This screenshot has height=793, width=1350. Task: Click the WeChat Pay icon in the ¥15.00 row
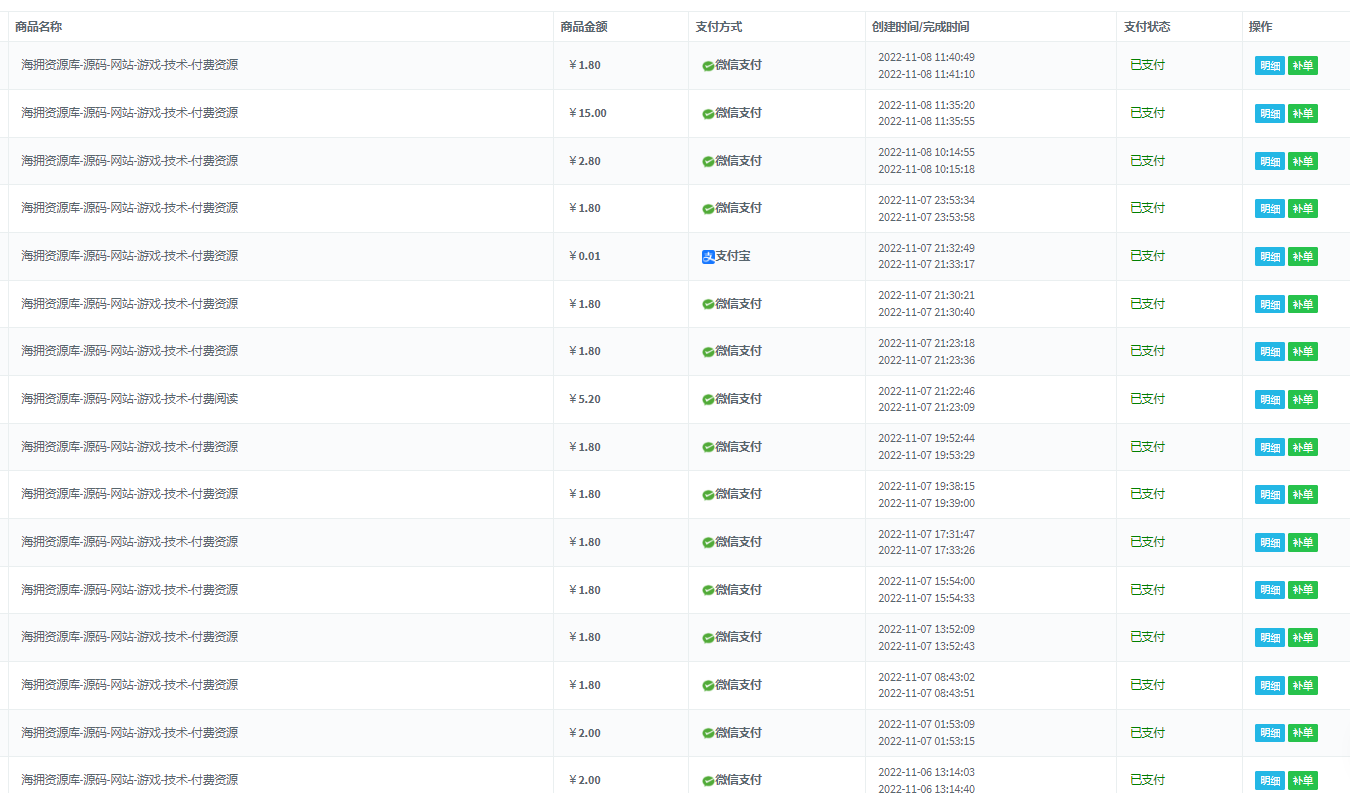[708, 114]
